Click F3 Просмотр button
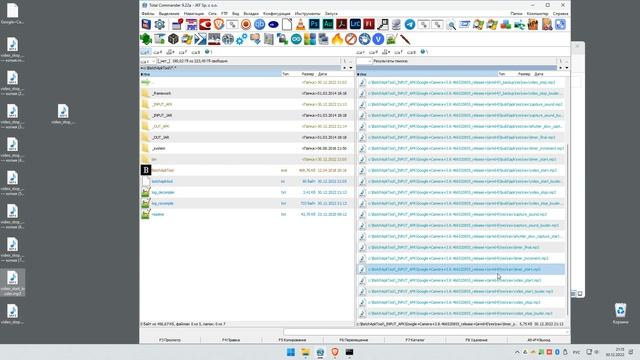 point(170,340)
